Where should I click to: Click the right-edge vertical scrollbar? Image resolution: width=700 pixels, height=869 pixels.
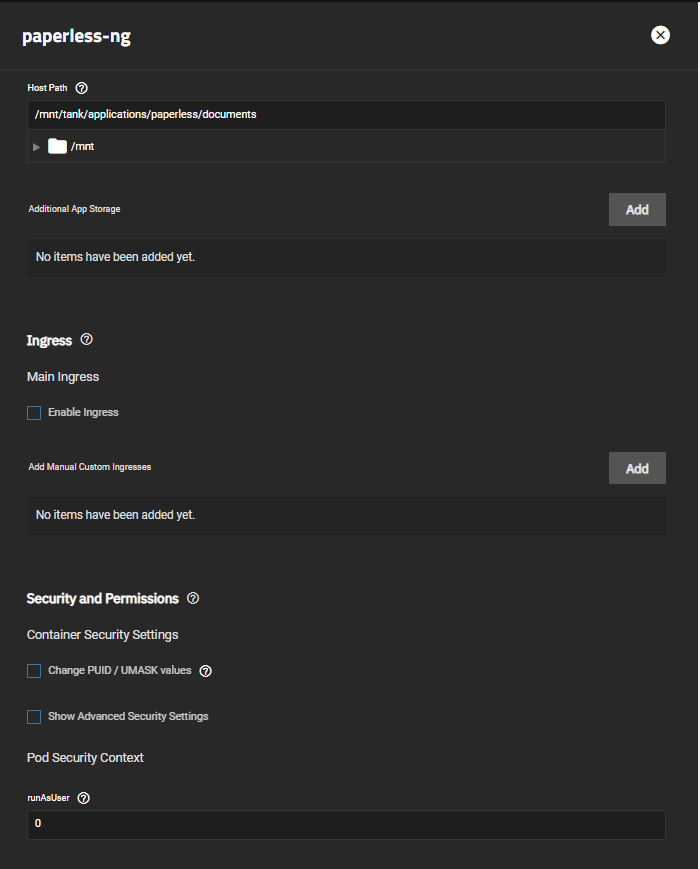pos(698,434)
